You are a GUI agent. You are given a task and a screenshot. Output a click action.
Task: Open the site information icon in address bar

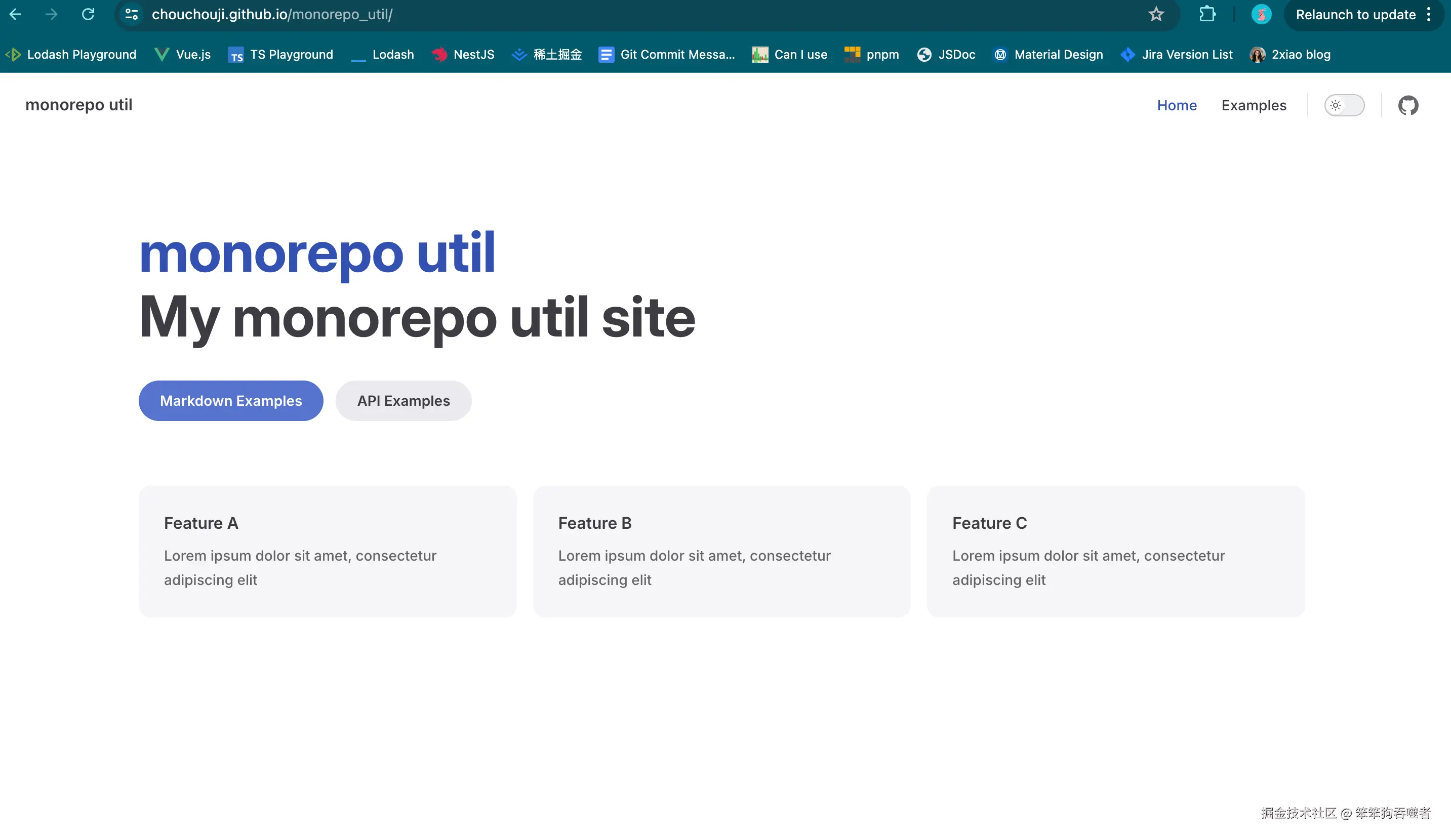pyautogui.click(x=132, y=14)
